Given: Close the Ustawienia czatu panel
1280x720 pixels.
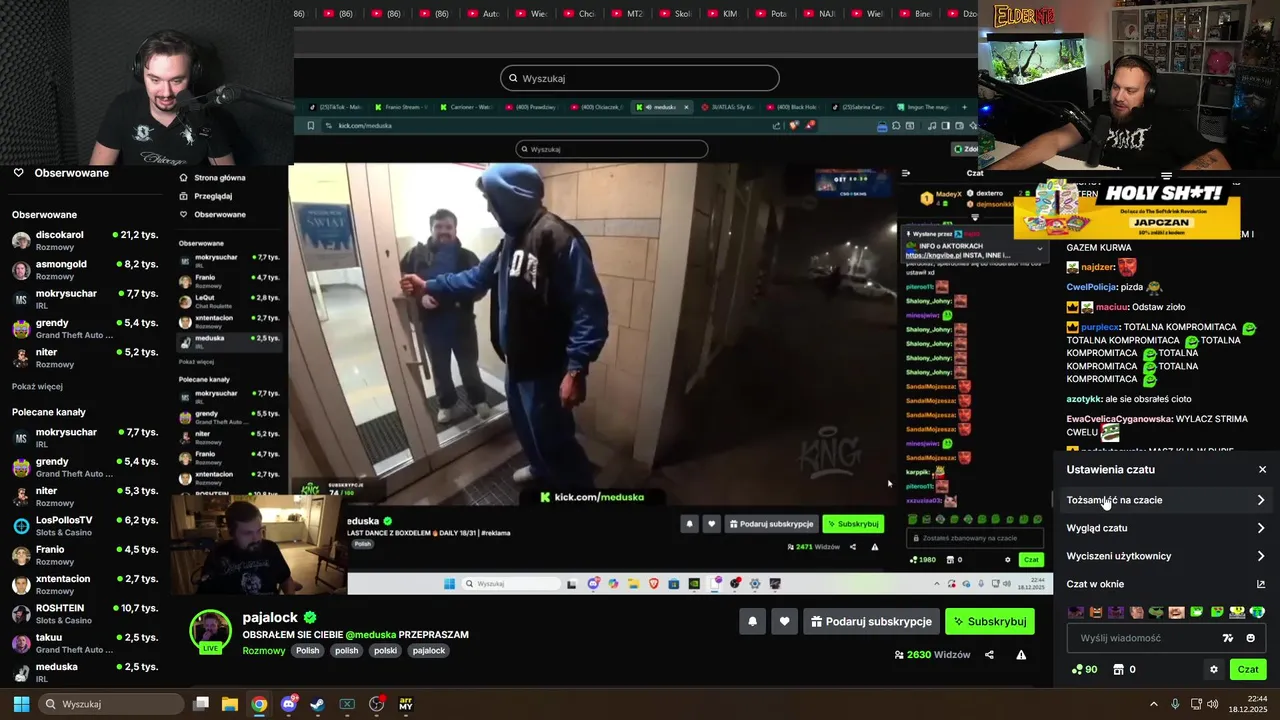Looking at the screenshot, I should 1262,469.
